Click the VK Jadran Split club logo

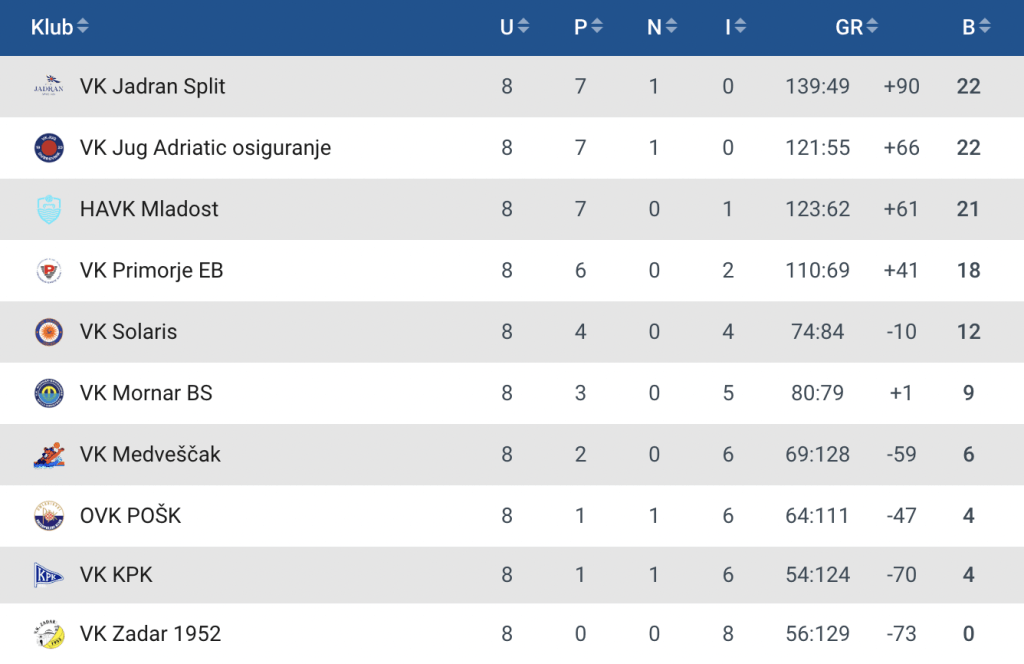(x=48, y=86)
